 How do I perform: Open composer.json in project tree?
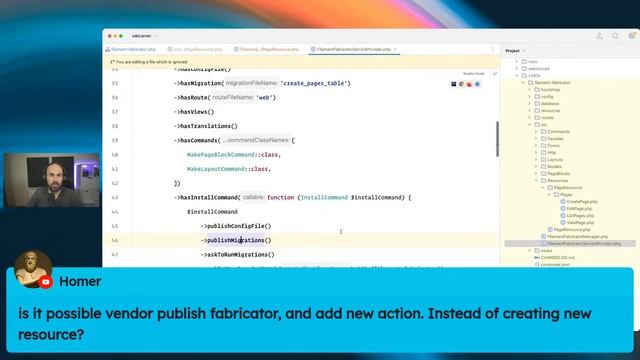coord(553,264)
